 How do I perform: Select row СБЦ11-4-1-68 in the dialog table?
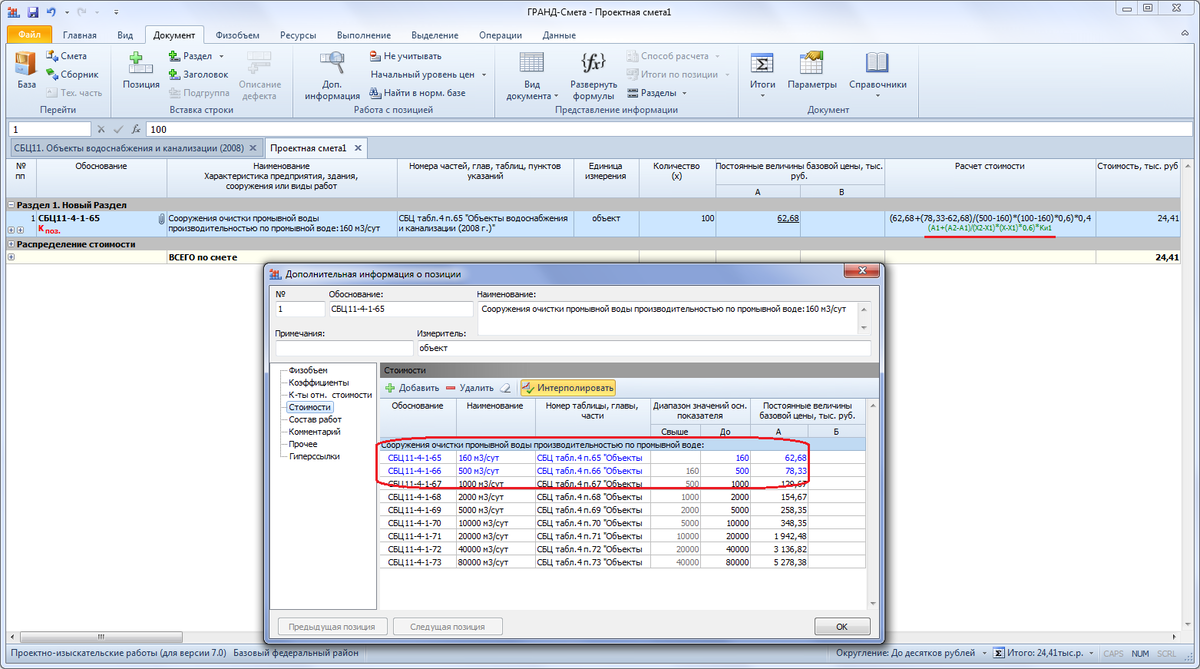click(x=622, y=496)
